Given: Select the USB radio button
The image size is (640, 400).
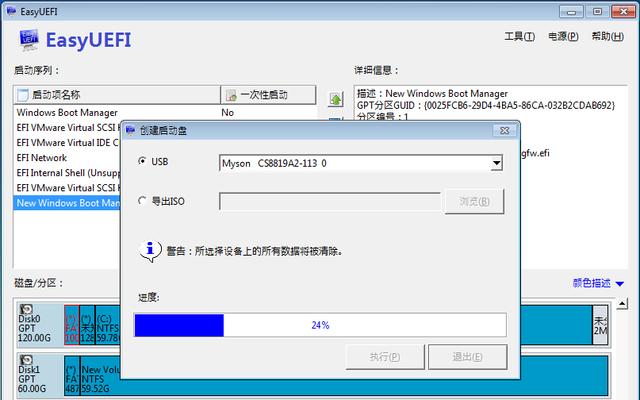Looking at the screenshot, I should 142,161.
